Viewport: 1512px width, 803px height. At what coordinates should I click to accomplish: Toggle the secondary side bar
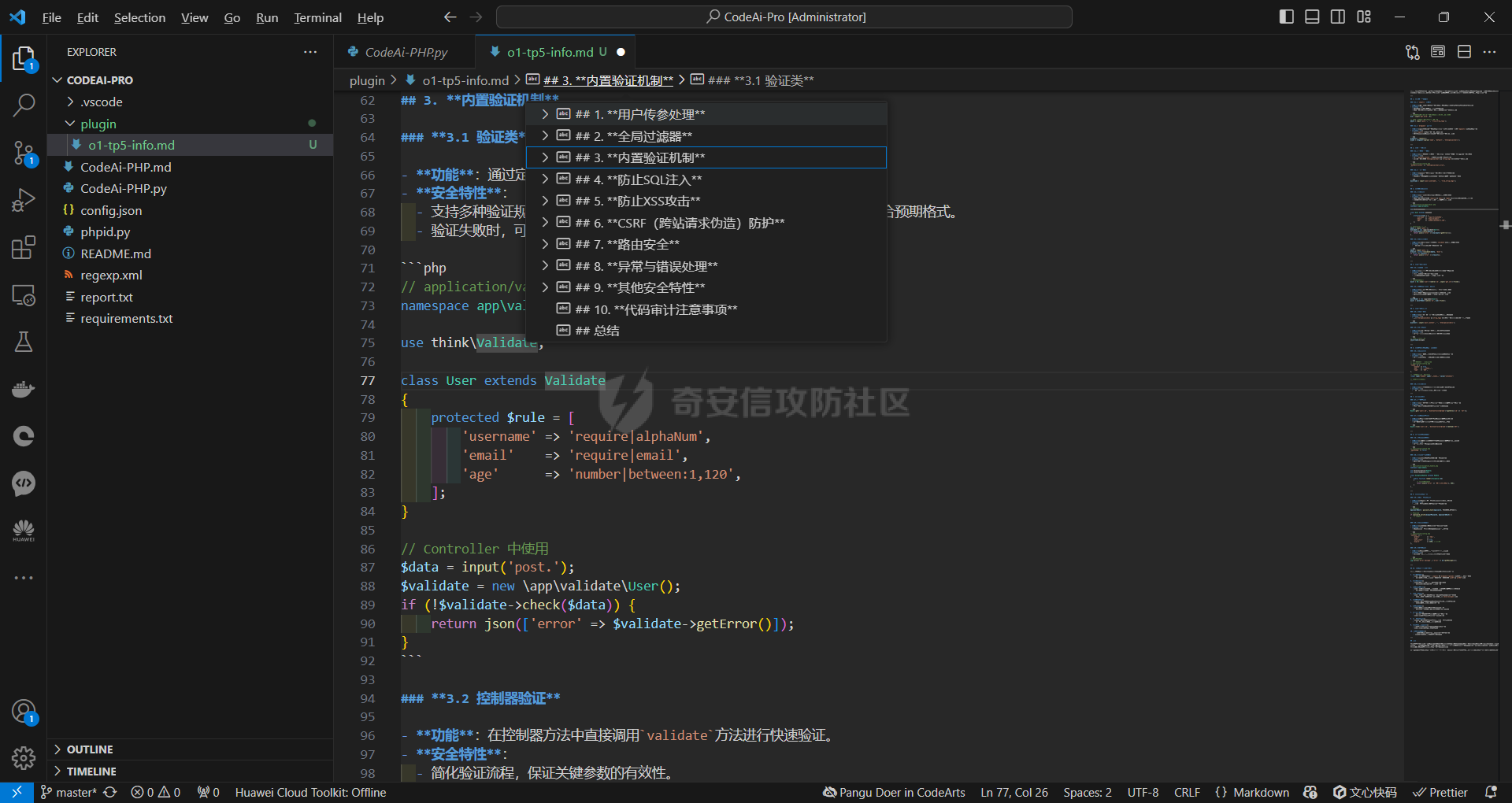coord(1338,17)
